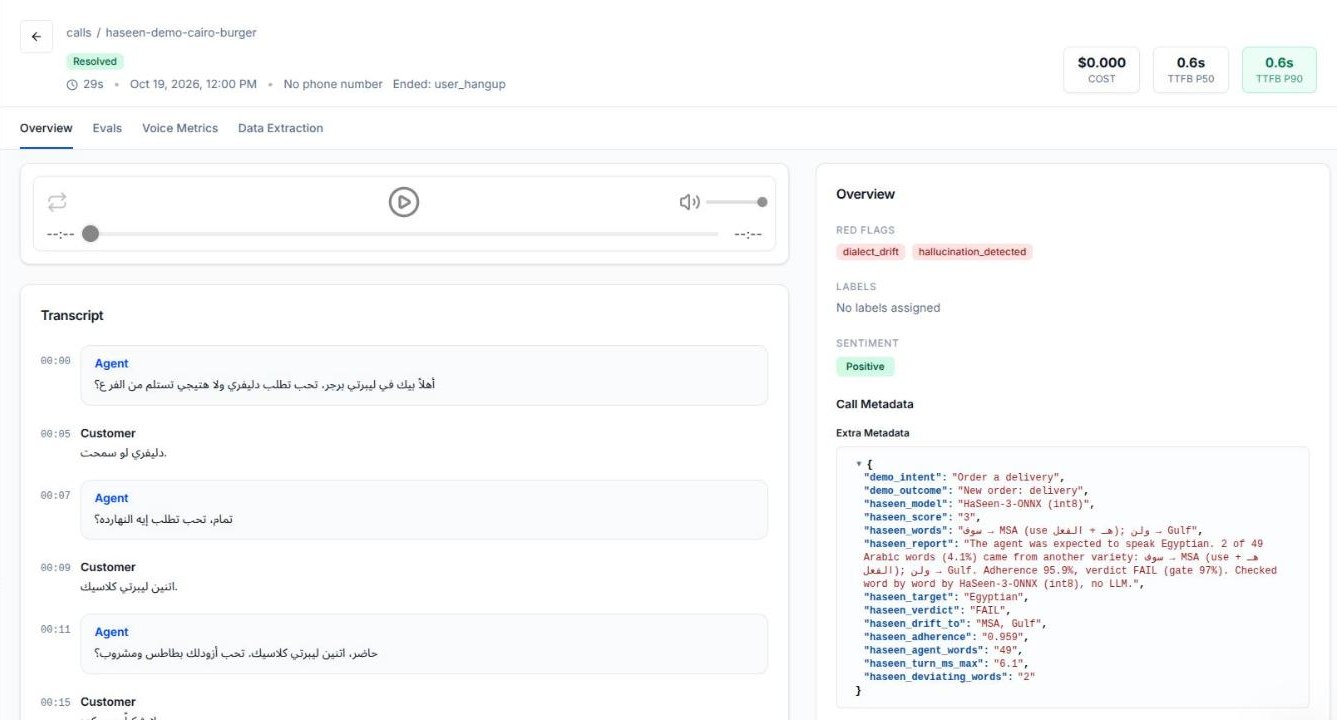Go to the calls breadcrumb link
Image resolution: width=1337 pixels, height=720 pixels.
78,33
